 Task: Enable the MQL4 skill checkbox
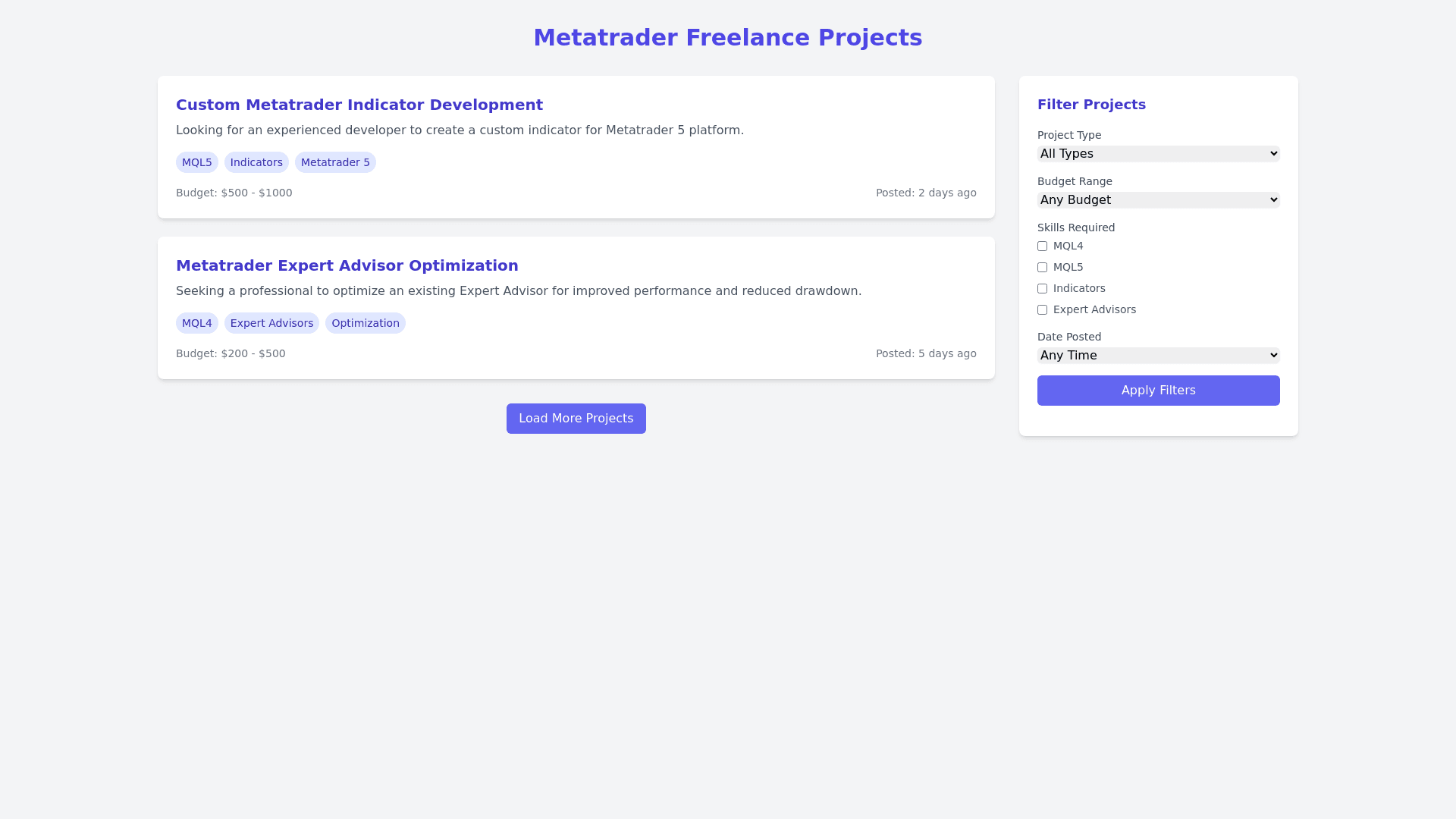click(x=1042, y=246)
